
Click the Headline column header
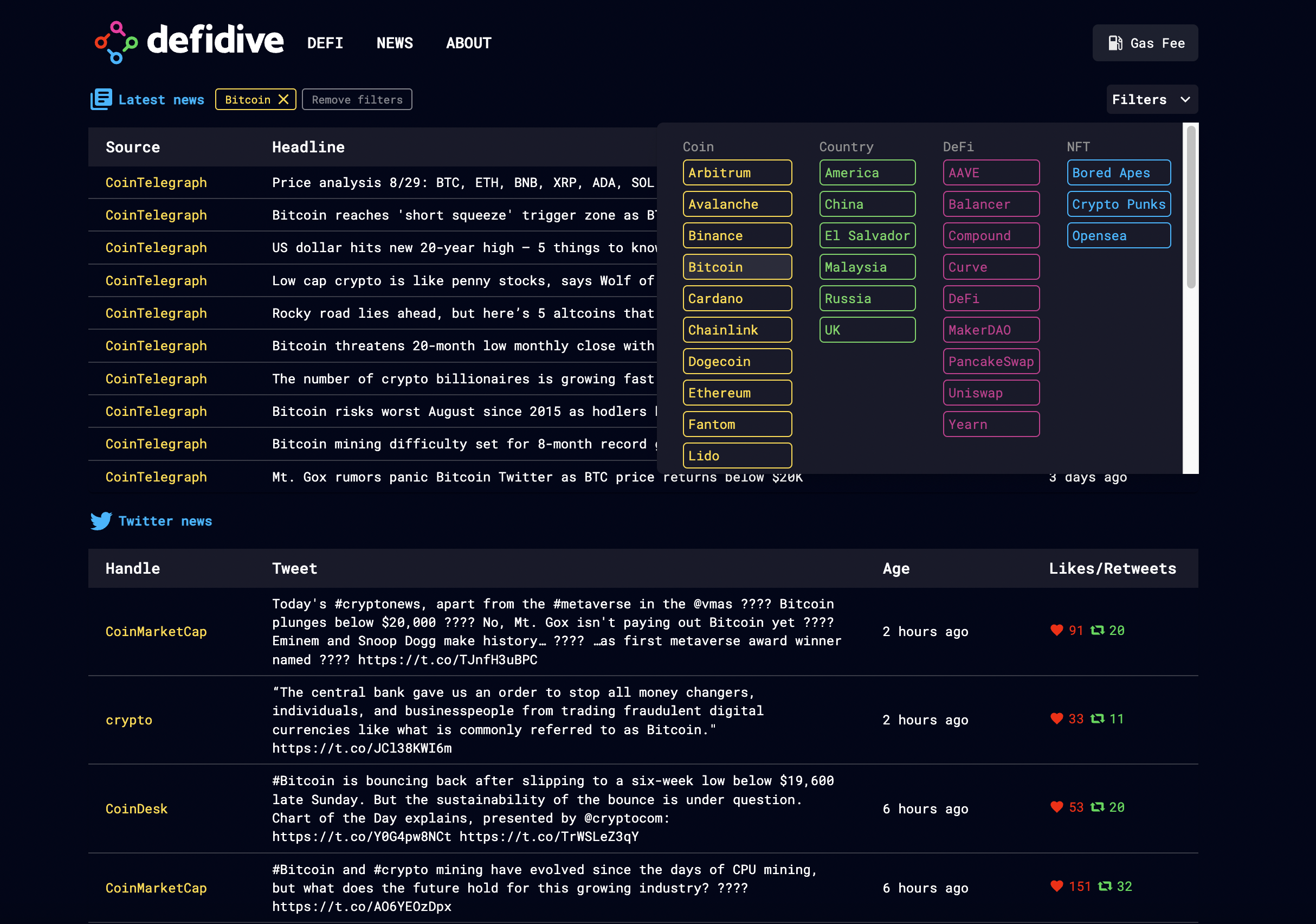(308, 147)
